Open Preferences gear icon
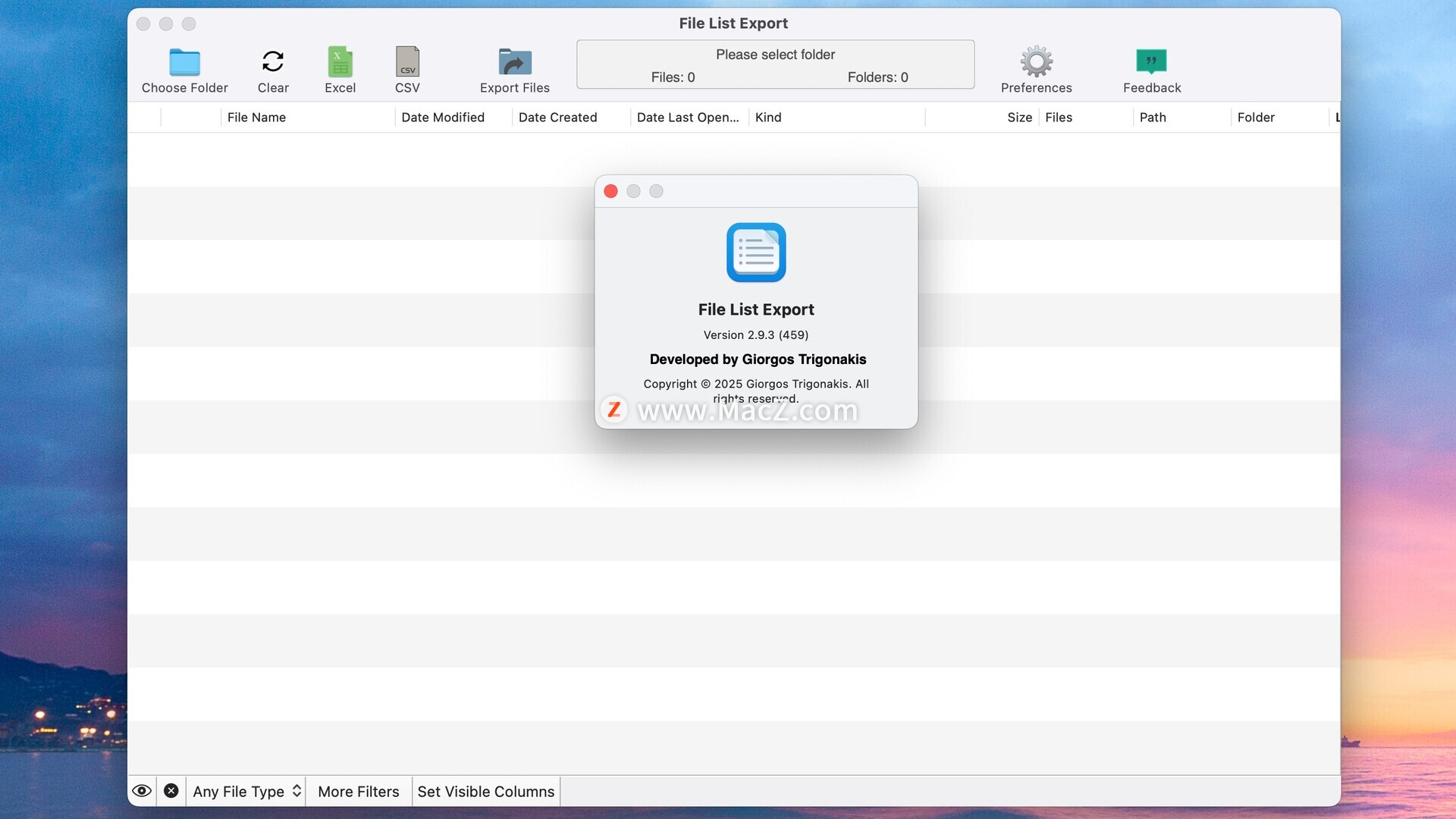Image resolution: width=1456 pixels, height=819 pixels. tap(1036, 61)
